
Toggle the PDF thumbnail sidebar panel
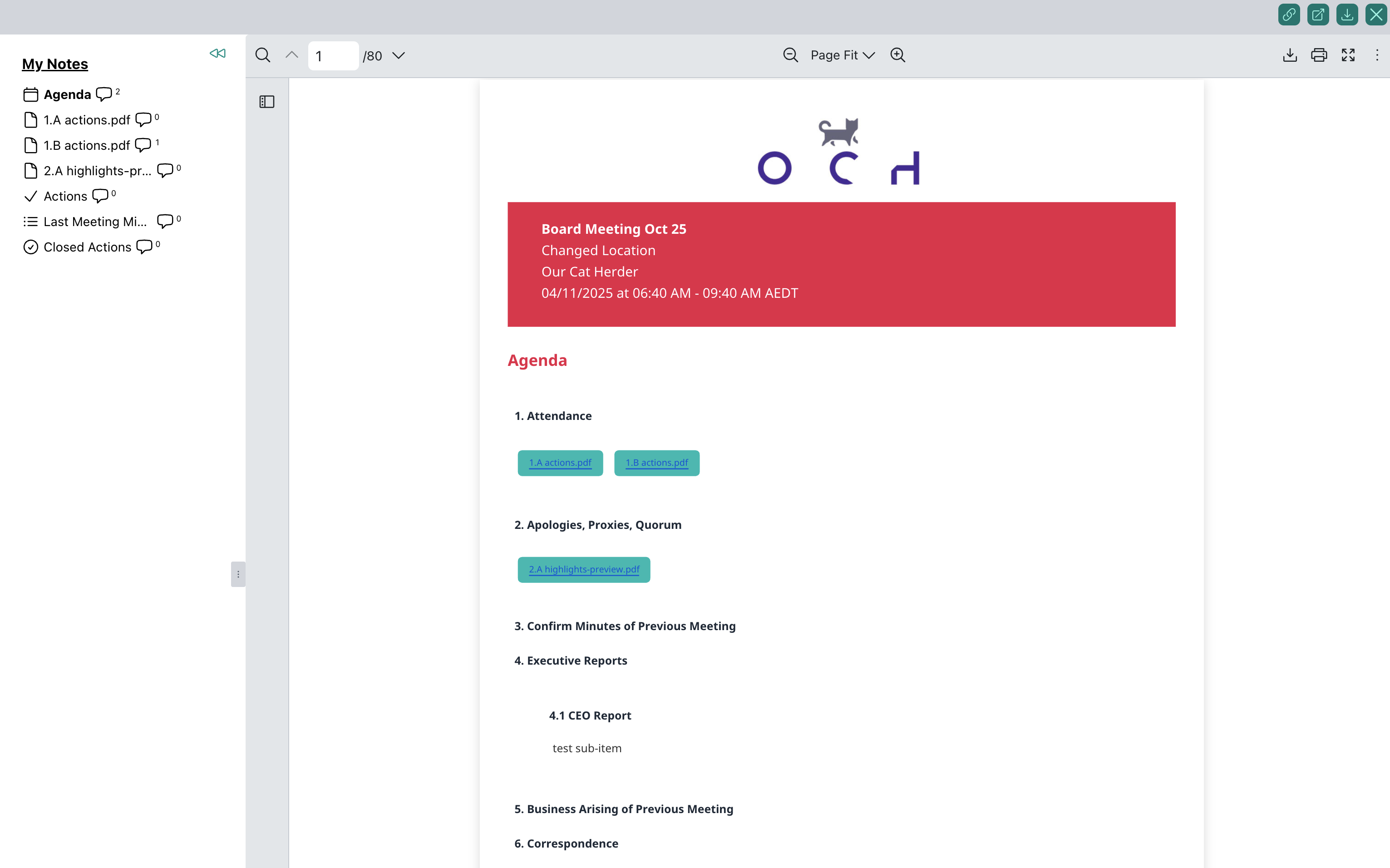click(x=267, y=102)
